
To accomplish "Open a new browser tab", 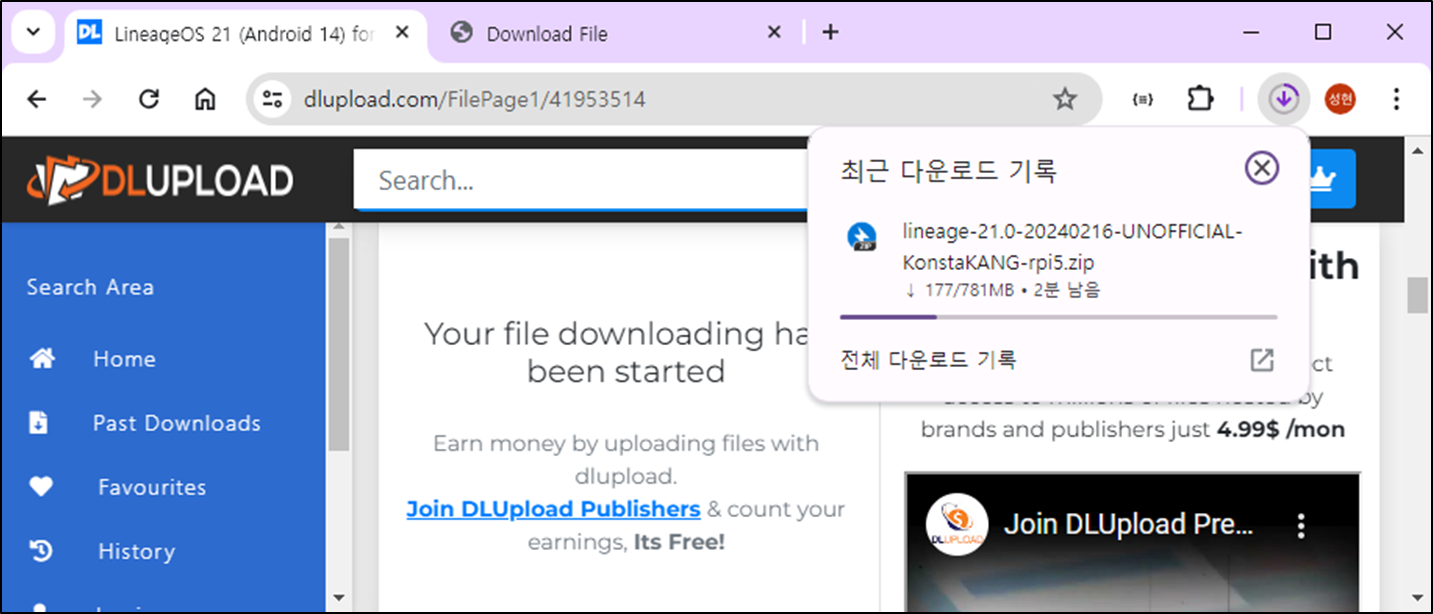I will 830,32.
